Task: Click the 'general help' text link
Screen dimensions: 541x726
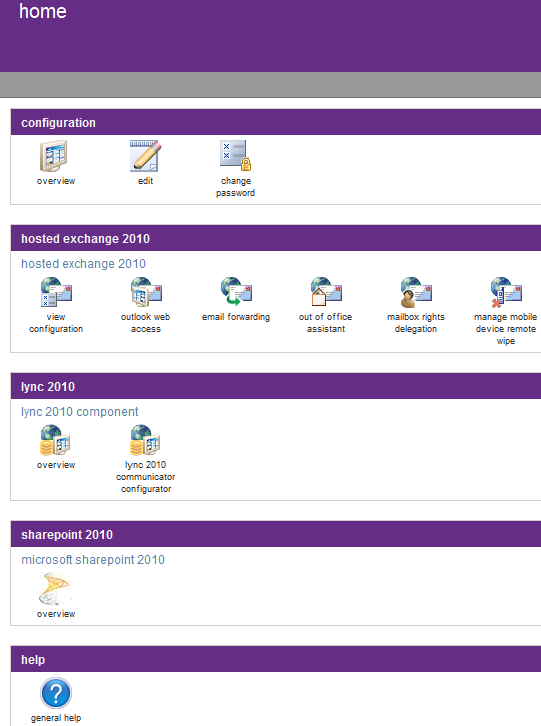Action: pyautogui.click(x=56, y=718)
